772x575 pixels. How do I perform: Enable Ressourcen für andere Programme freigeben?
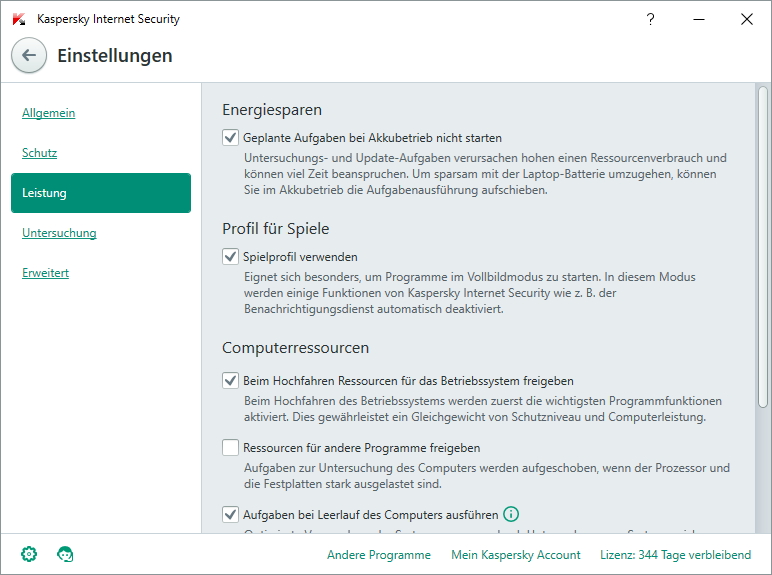pyautogui.click(x=230, y=447)
